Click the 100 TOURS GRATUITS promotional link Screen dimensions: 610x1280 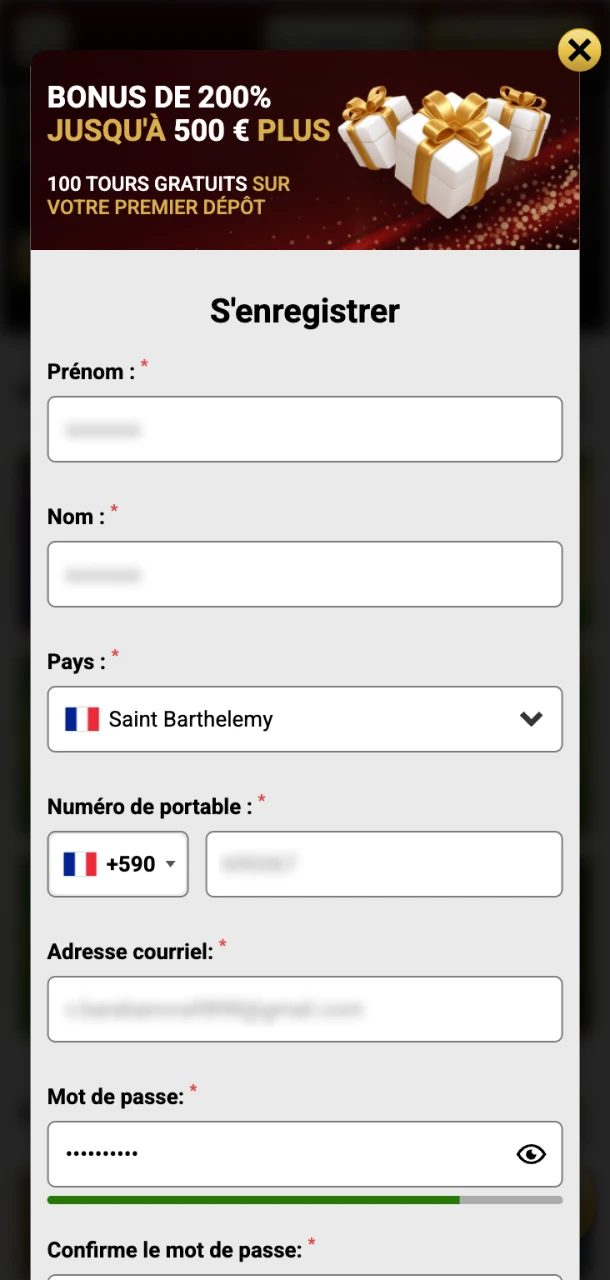pos(167,184)
